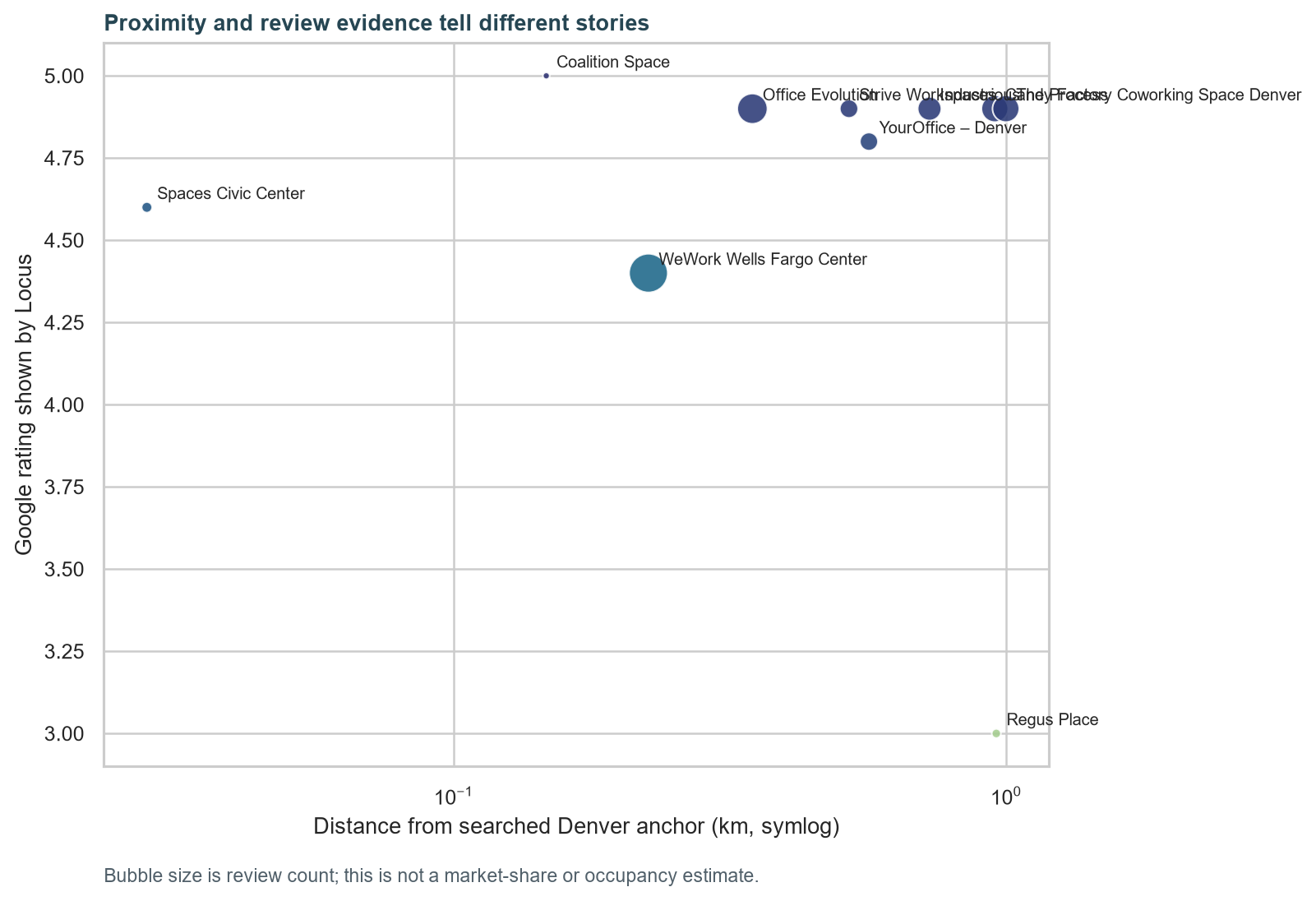The width and height of the screenshot is (1316, 901).
Task: Click the 10⁻¹ x-axis tick label
Action: click(454, 796)
